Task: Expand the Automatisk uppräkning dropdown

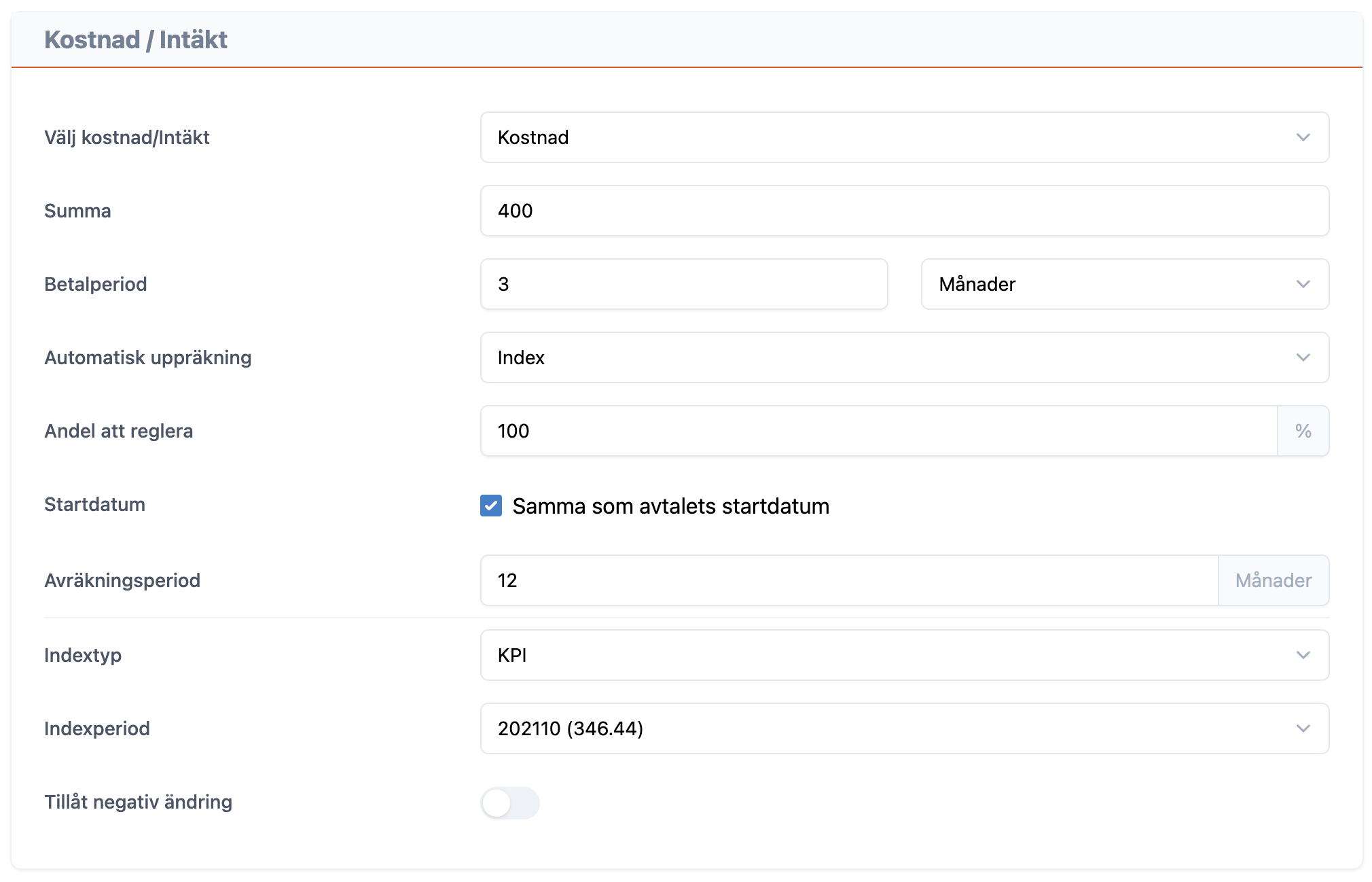Action: click(903, 357)
